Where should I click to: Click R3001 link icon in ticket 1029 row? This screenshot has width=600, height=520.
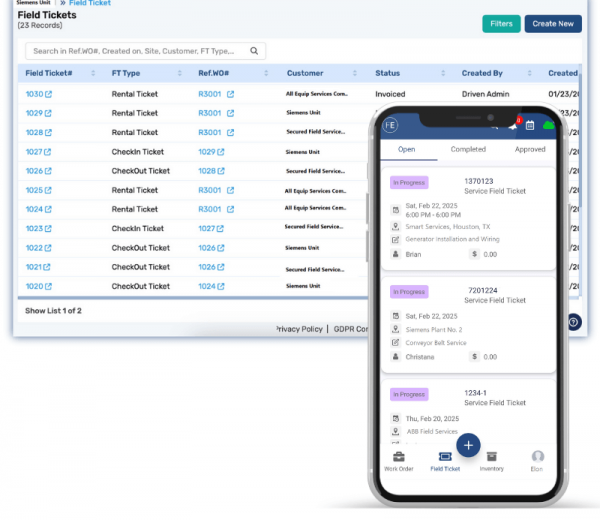[x=230, y=113]
